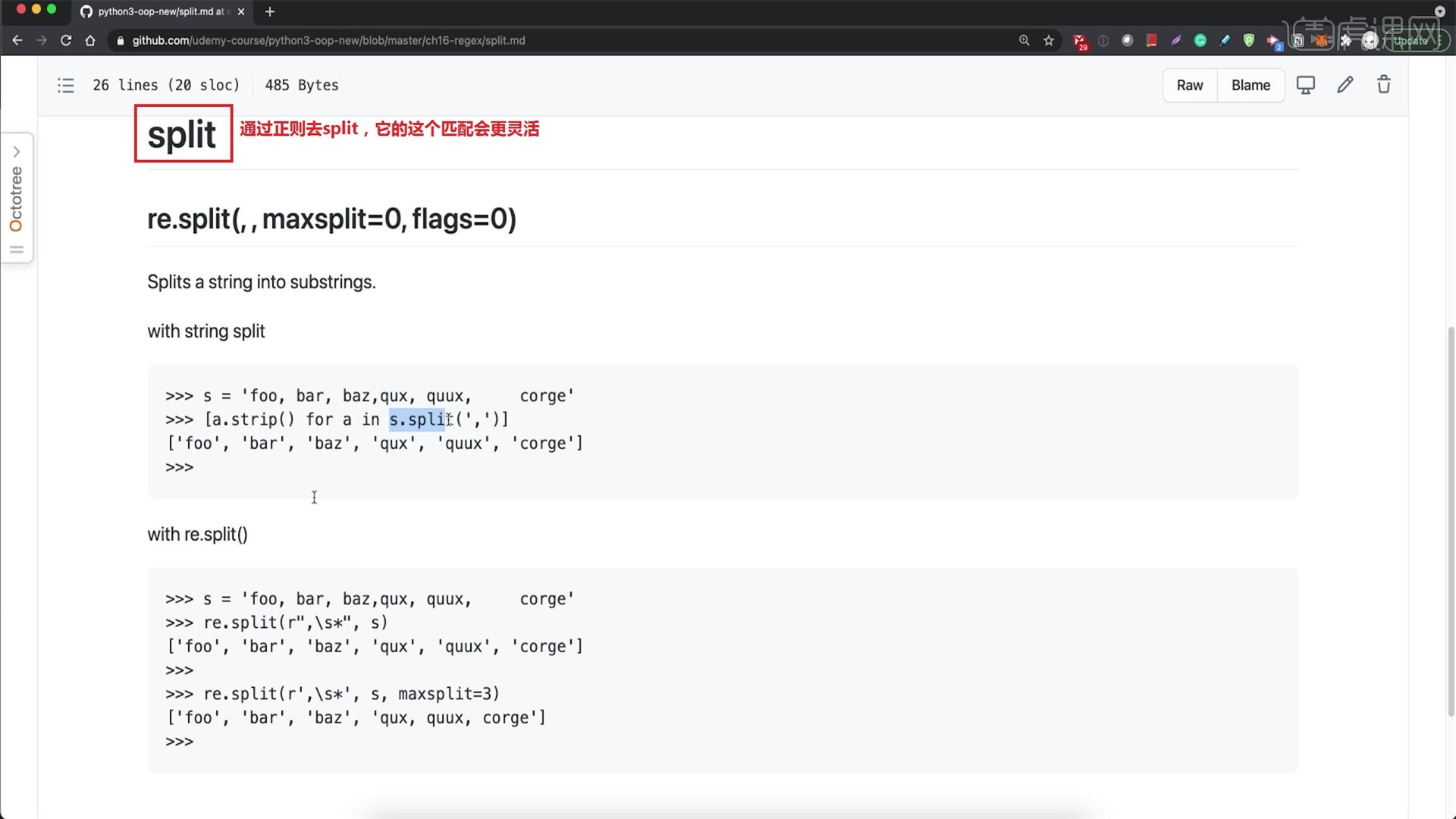Open the red arrow extension with badge 2
Viewport: 1456px width, 819px height.
[1274, 42]
